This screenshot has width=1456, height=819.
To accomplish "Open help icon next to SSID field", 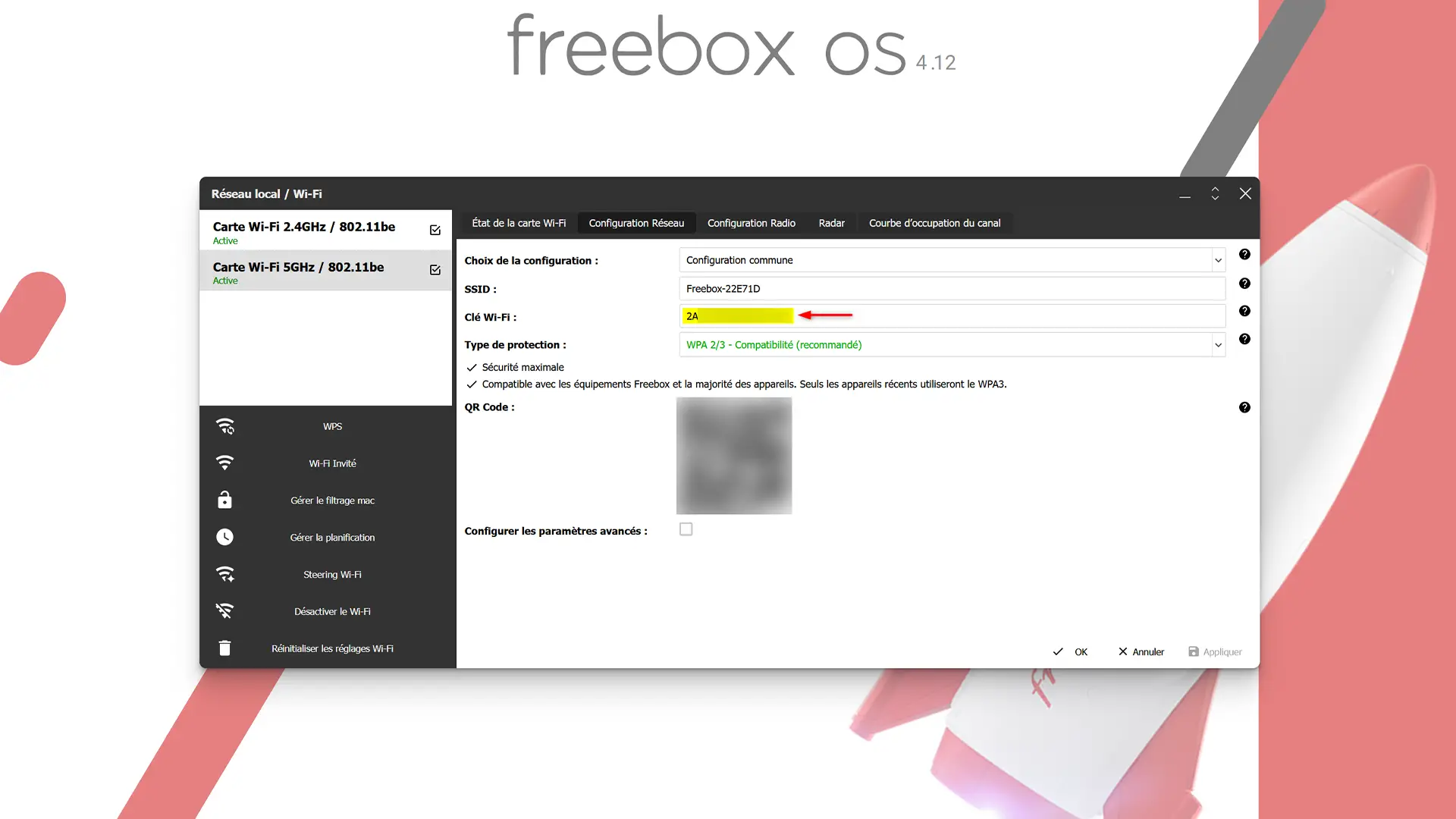I will (1244, 284).
